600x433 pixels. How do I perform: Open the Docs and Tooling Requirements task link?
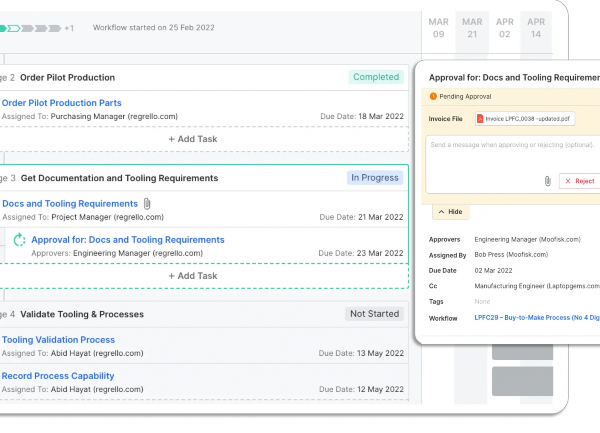point(70,203)
